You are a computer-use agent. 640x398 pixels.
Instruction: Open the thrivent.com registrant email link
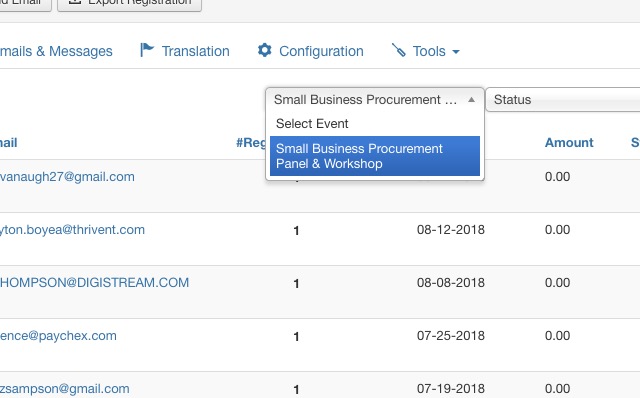[72, 229]
